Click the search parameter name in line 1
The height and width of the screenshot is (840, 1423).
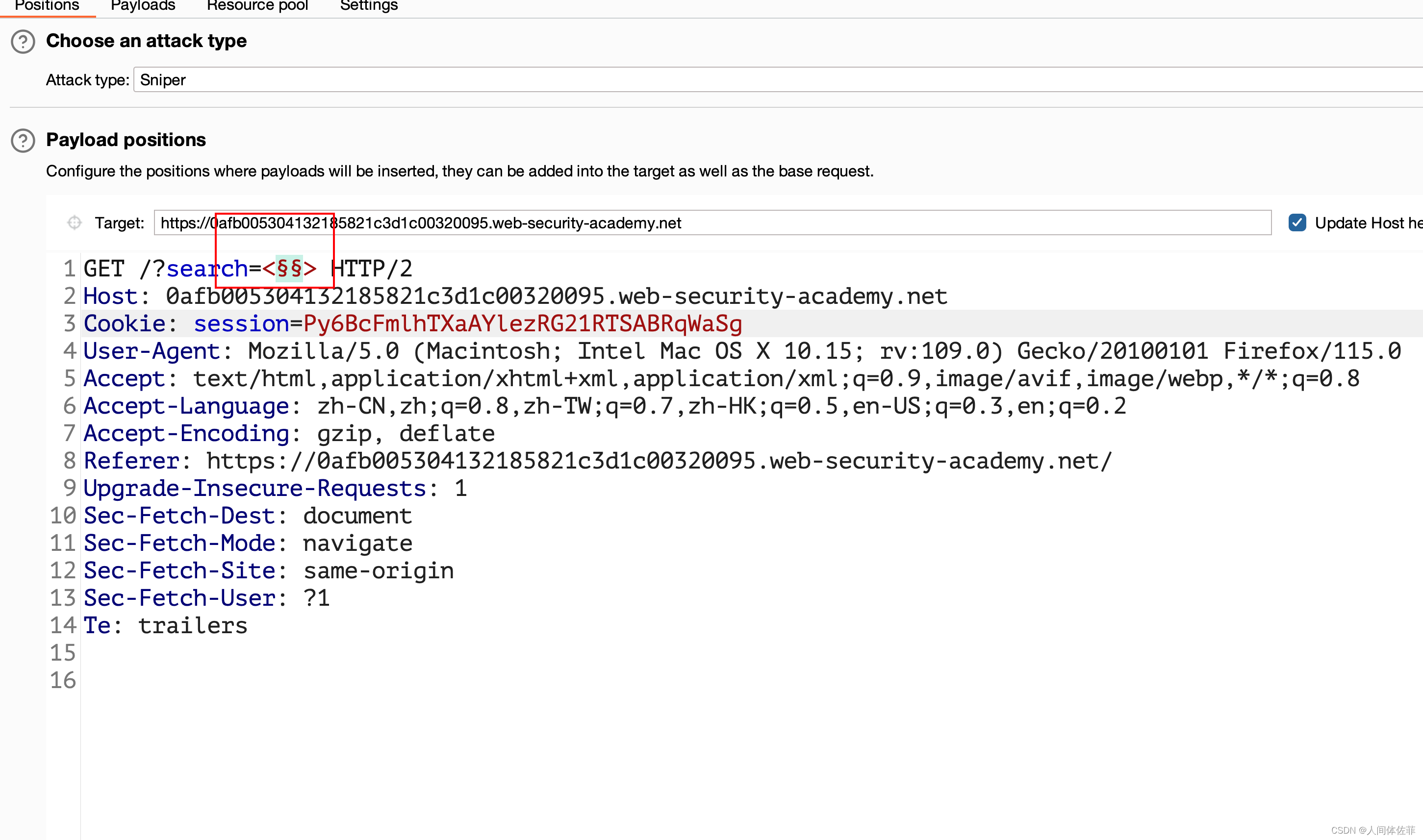point(207,269)
